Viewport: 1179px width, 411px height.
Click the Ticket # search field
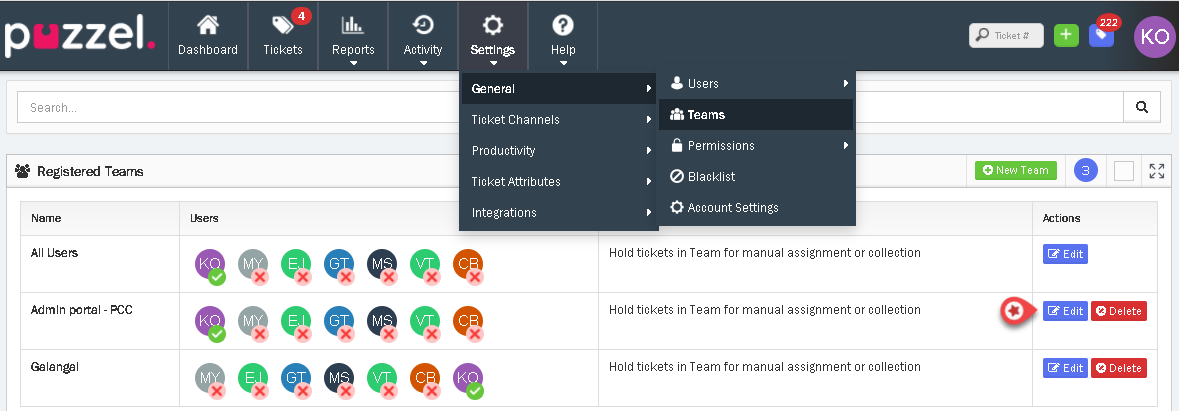1007,35
